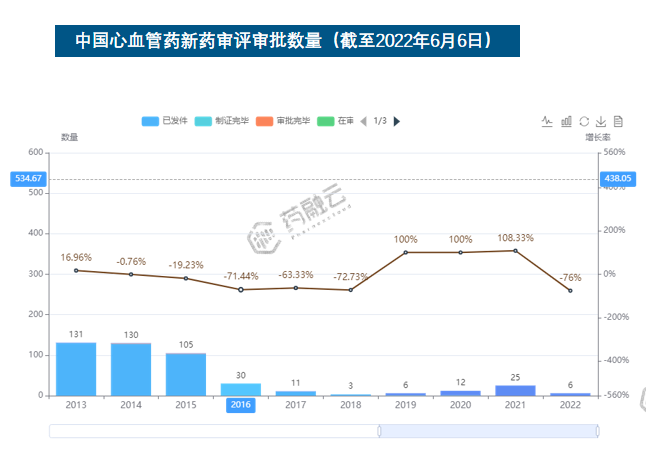The width and height of the screenshot is (646, 462).
Task: Click the highlighted range of the zoom slider
Action: point(488,431)
